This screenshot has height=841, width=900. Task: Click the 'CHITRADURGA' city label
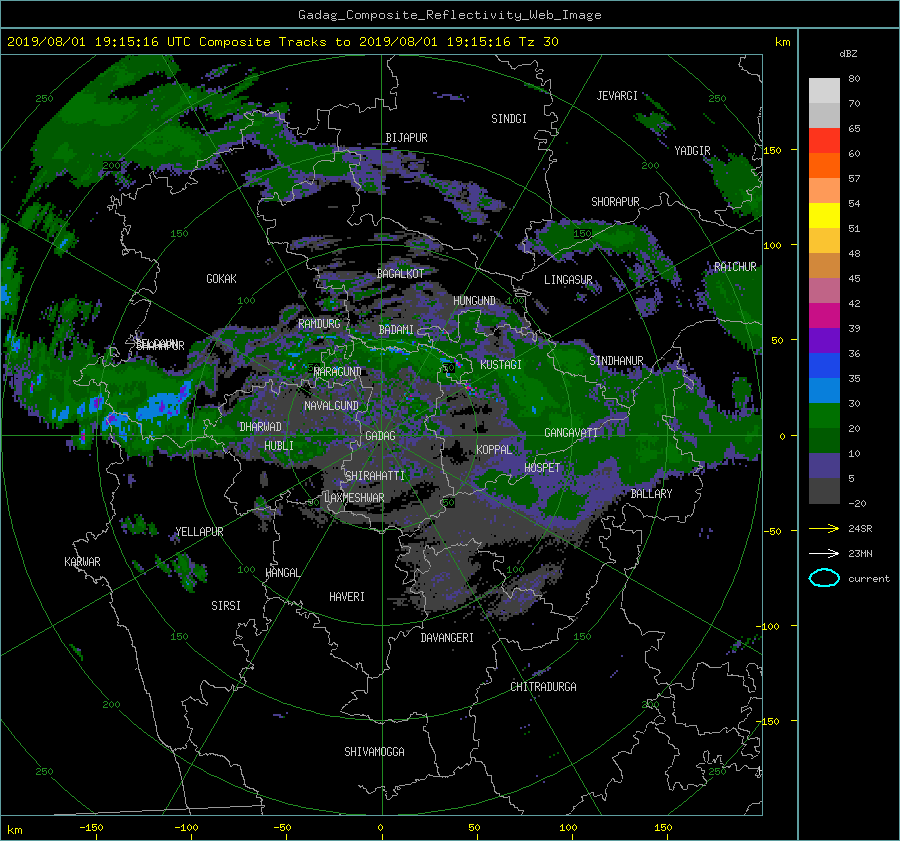(544, 687)
